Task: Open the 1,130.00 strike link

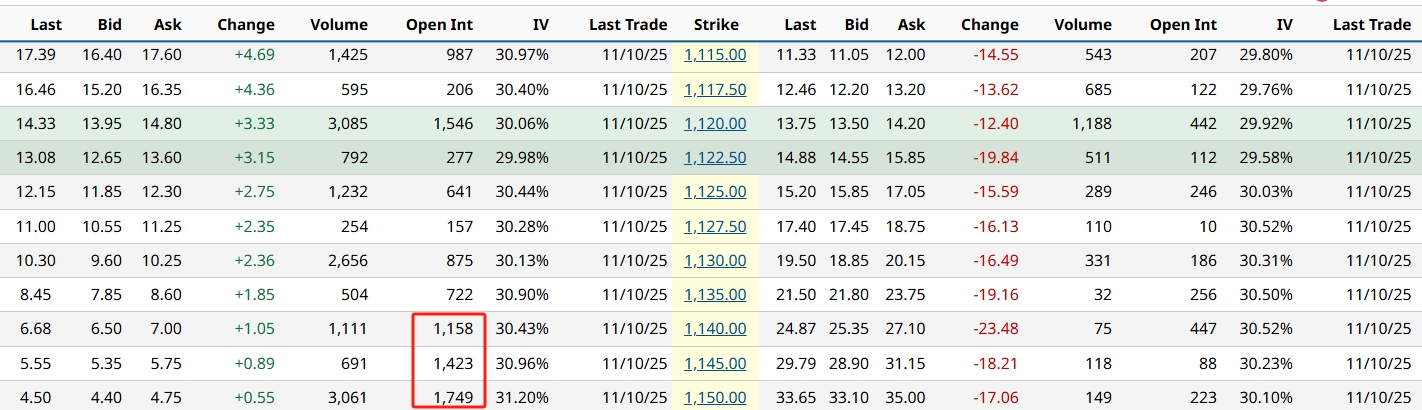Action: pos(715,261)
